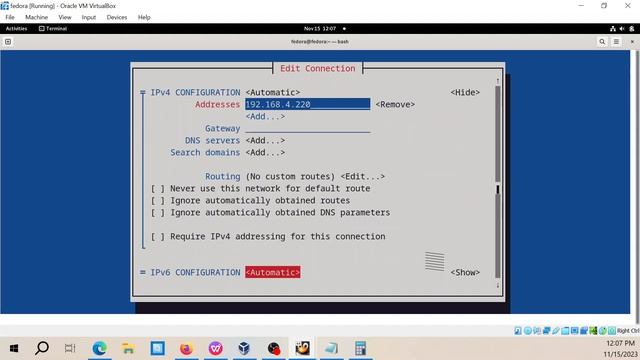
Task: Open the blue square app on taskbar
Action: (158, 349)
